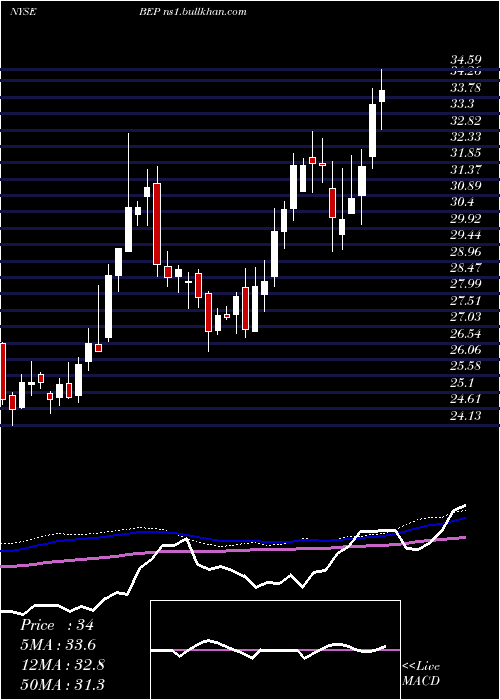Click the 30.89 price axis label
The height and width of the screenshot is (700, 500).
(466, 186)
